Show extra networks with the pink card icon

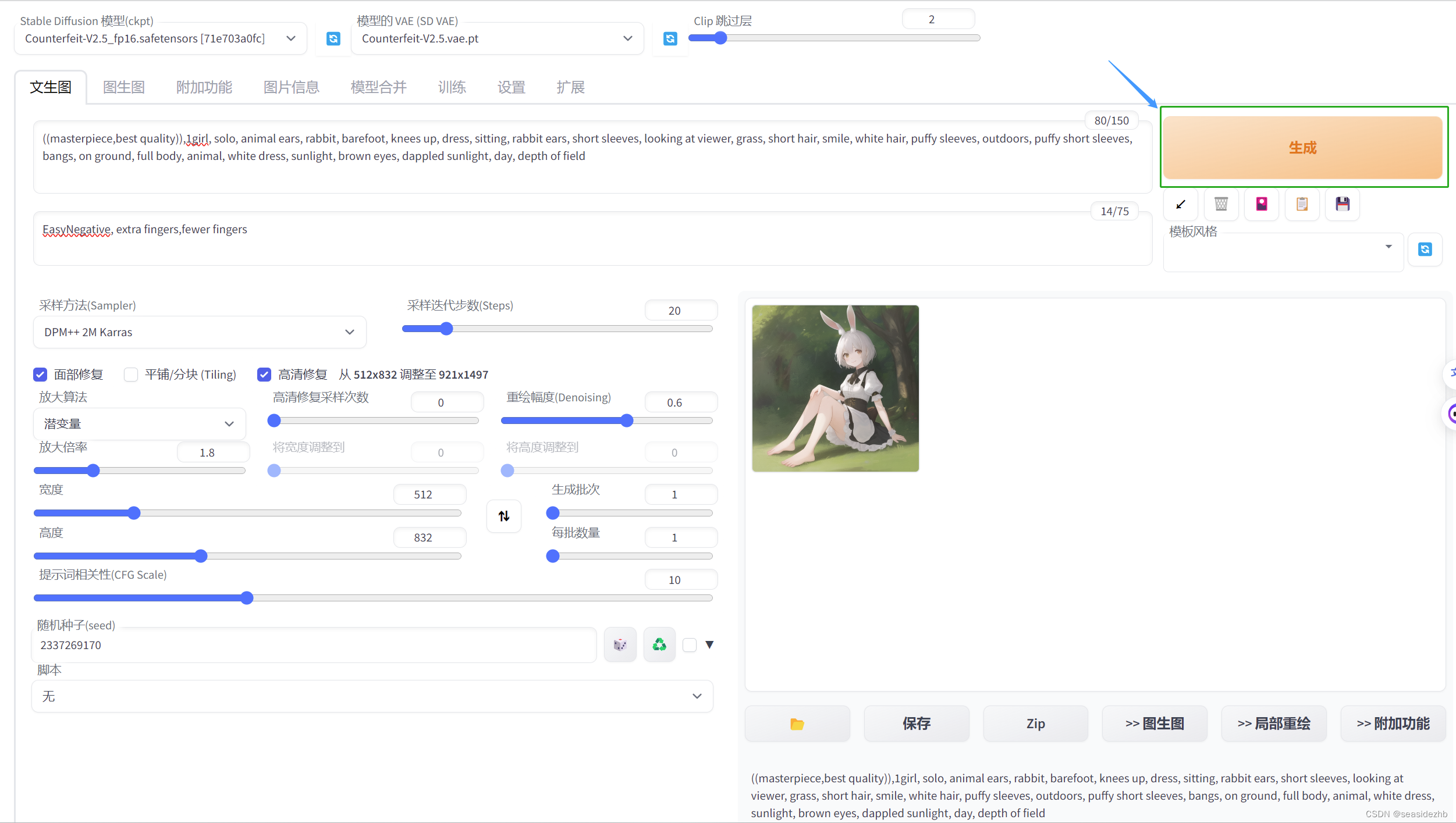tap(1261, 204)
